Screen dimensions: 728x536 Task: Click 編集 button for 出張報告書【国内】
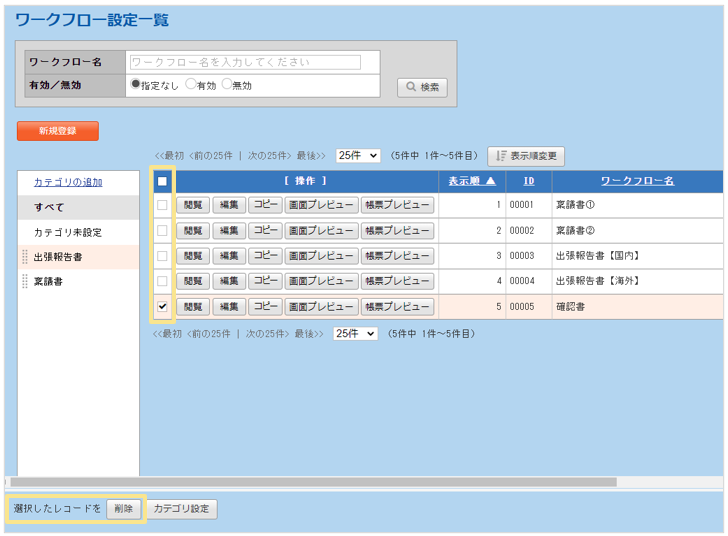(x=229, y=255)
